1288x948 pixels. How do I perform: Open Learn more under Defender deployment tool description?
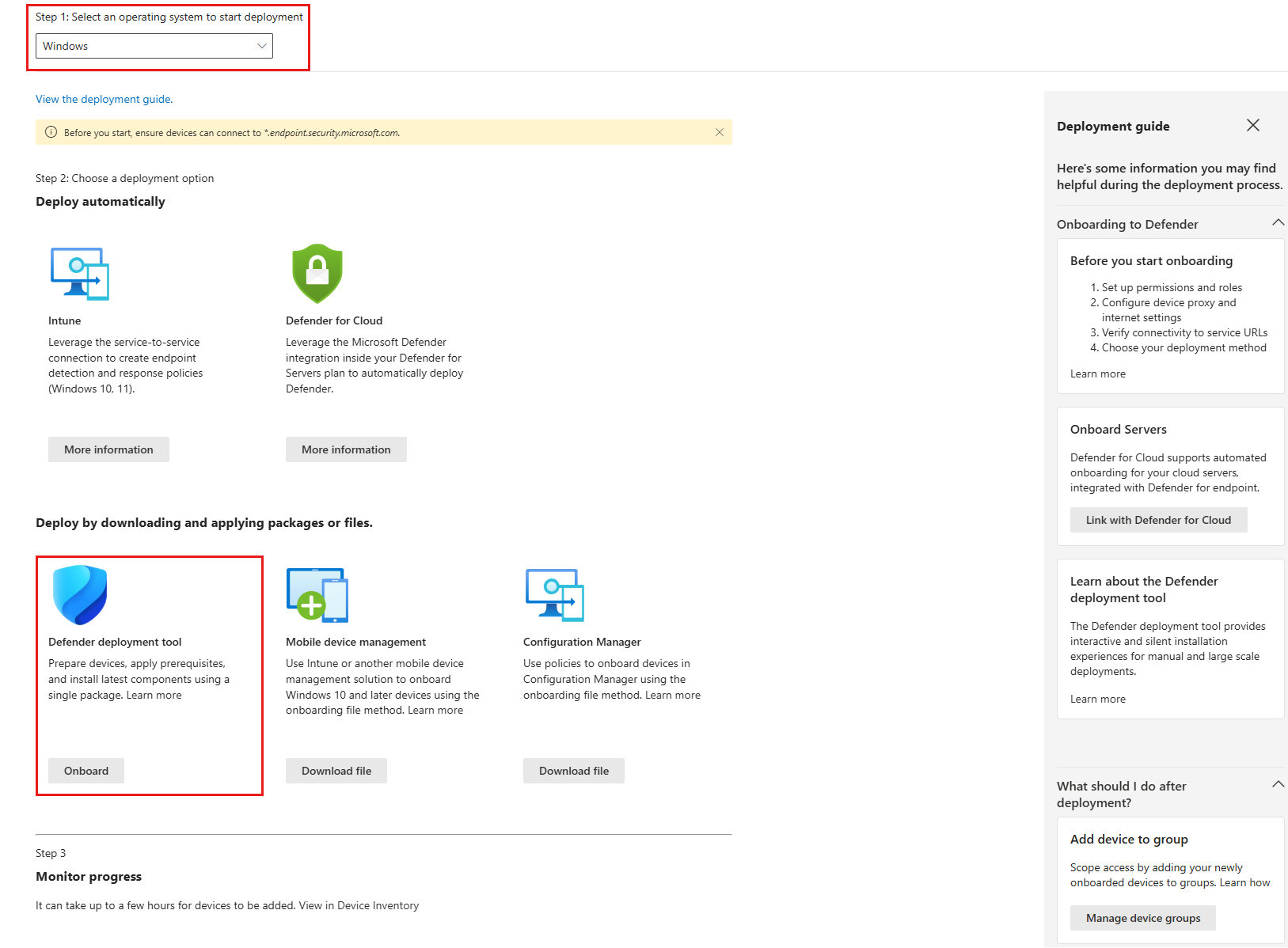coord(154,695)
